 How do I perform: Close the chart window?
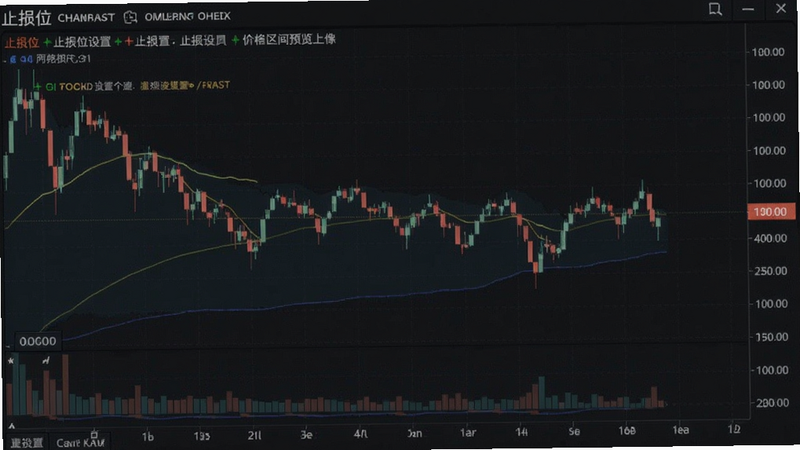pyautogui.click(x=781, y=8)
